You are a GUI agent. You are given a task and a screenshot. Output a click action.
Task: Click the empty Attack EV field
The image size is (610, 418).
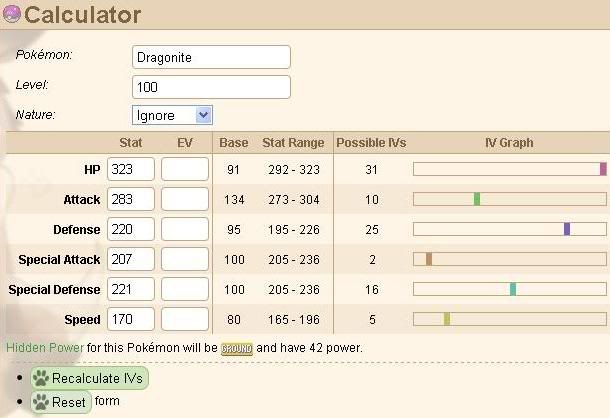(x=185, y=199)
